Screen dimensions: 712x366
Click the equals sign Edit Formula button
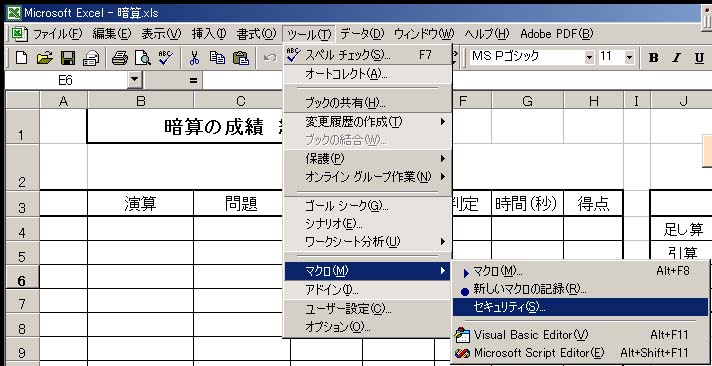[x=193, y=81]
